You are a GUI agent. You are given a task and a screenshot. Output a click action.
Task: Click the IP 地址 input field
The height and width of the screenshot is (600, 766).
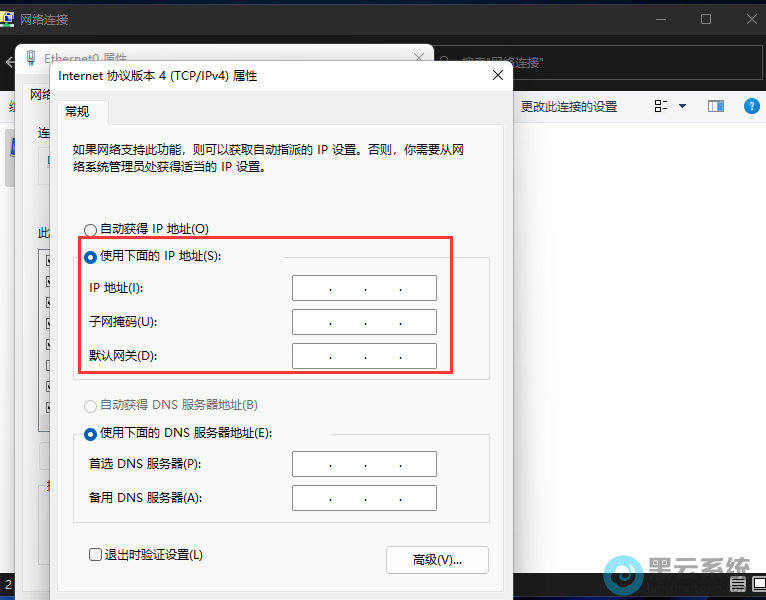364,288
